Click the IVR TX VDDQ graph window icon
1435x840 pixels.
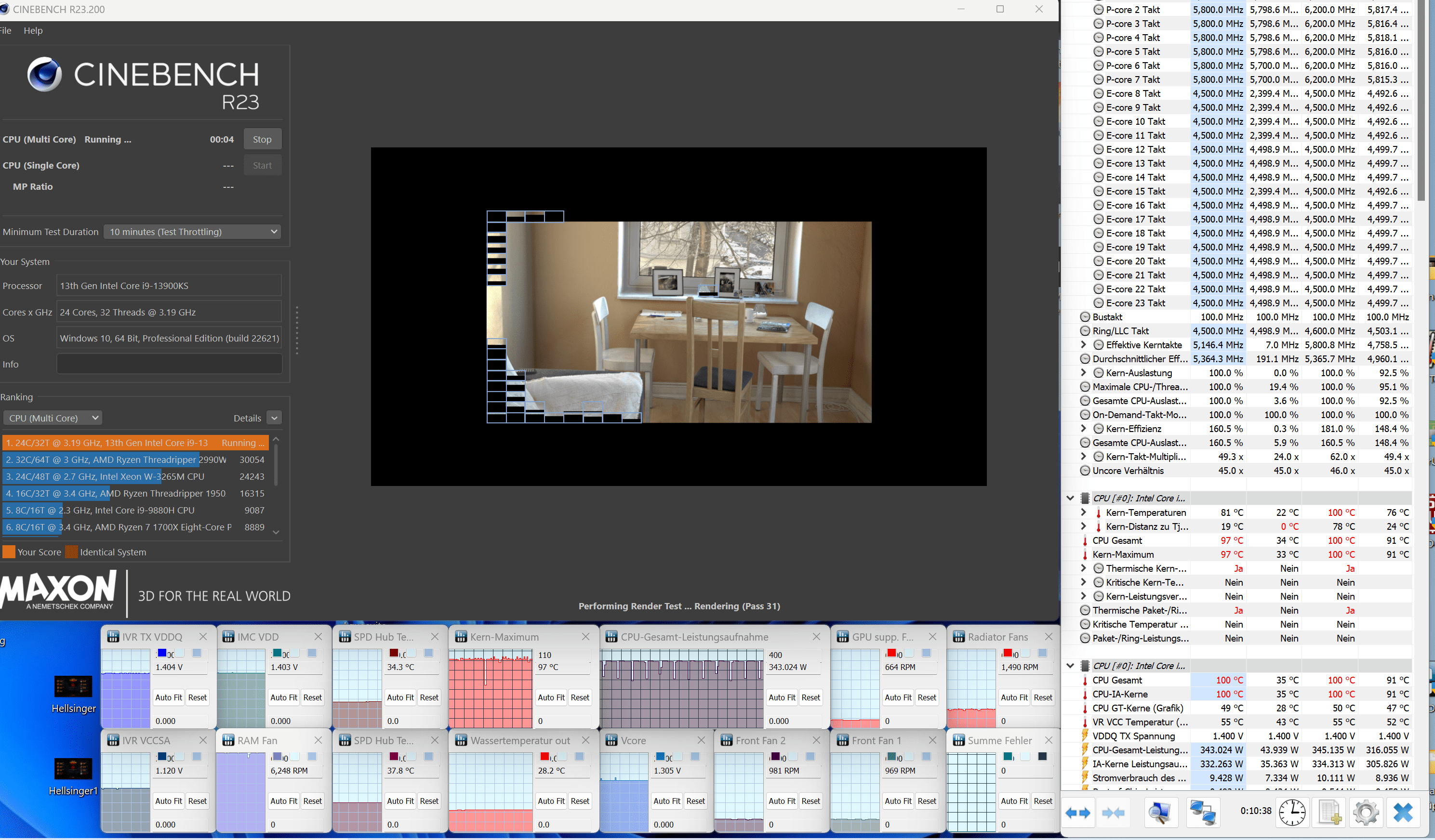[x=113, y=637]
